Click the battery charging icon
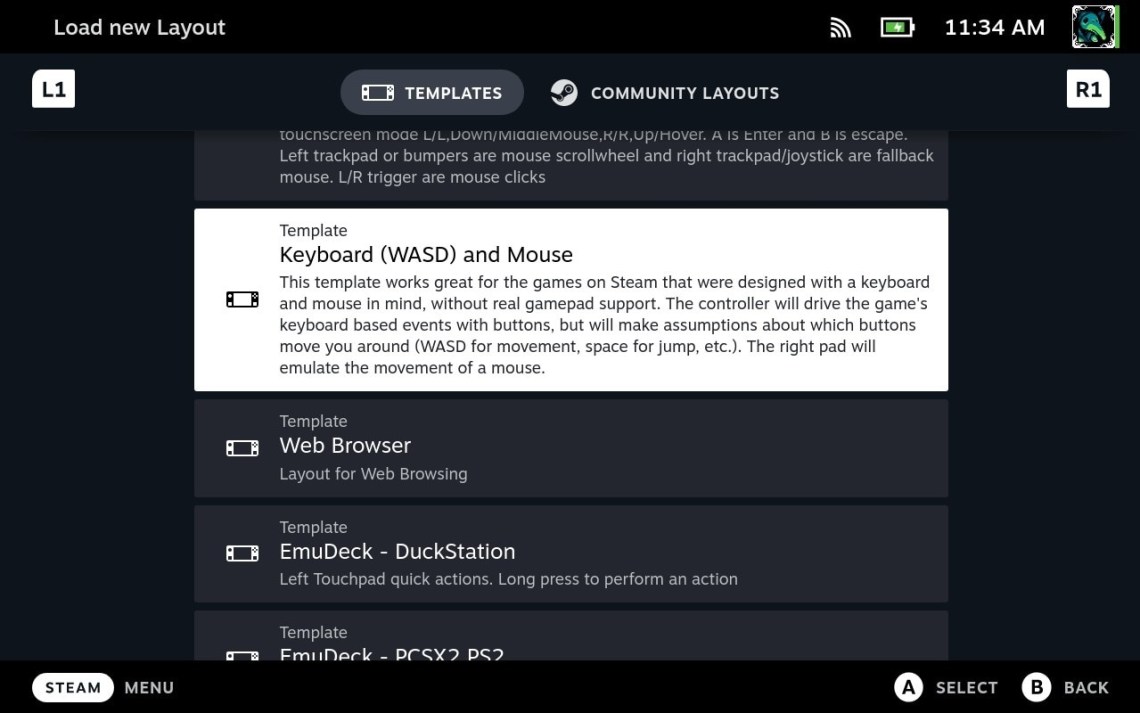Screen dimensions: 1140x713 (x=897, y=28)
